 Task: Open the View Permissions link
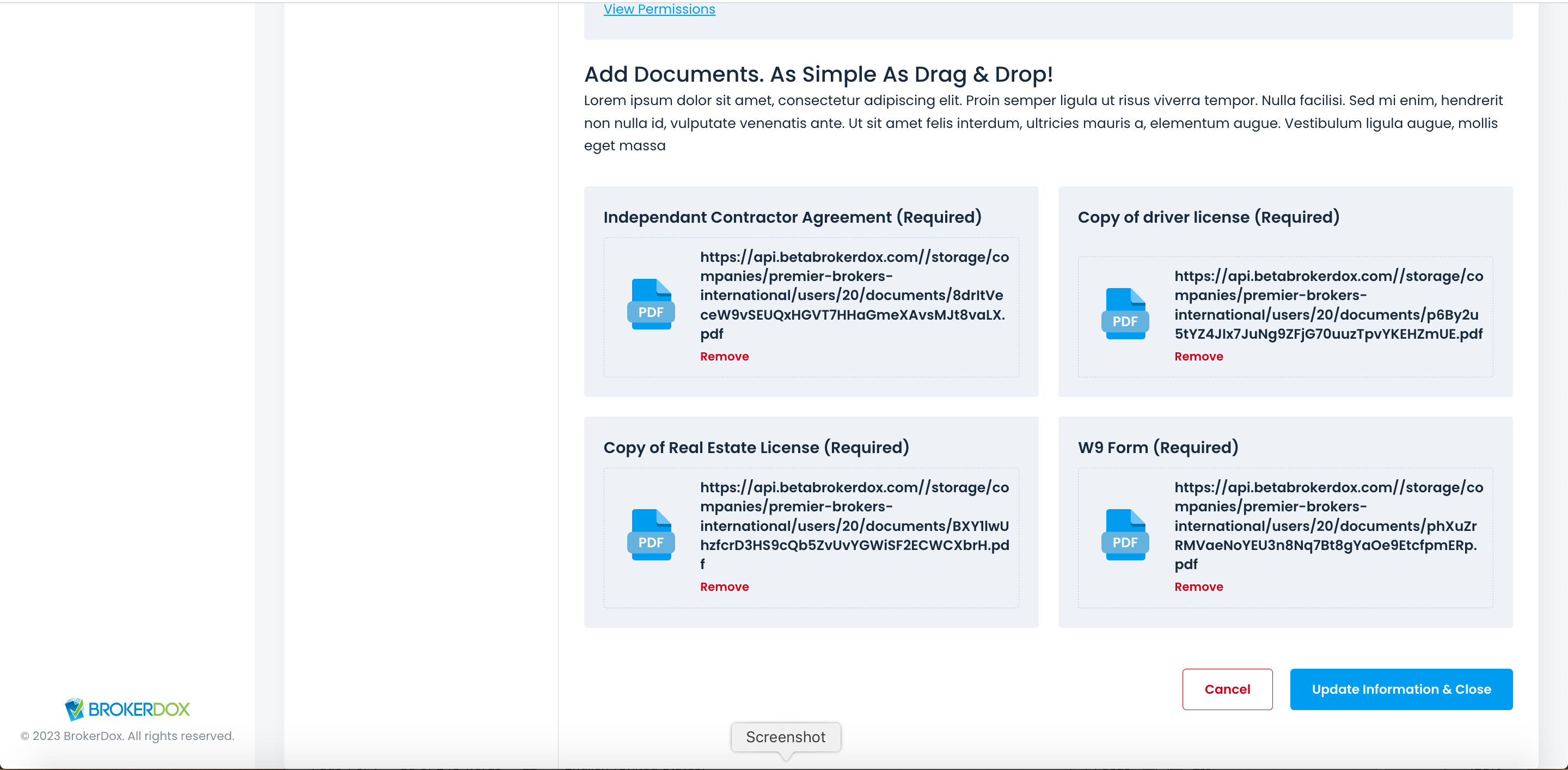[659, 9]
